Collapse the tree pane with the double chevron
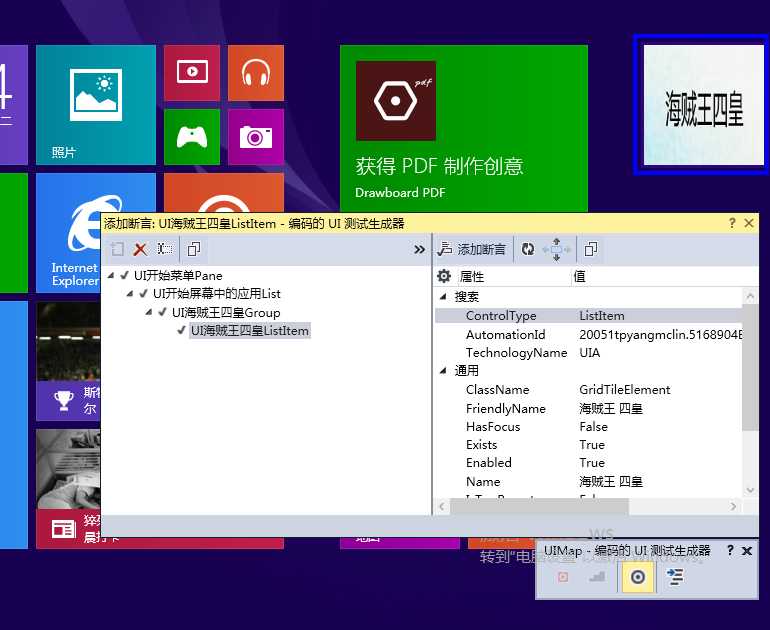 coord(419,249)
